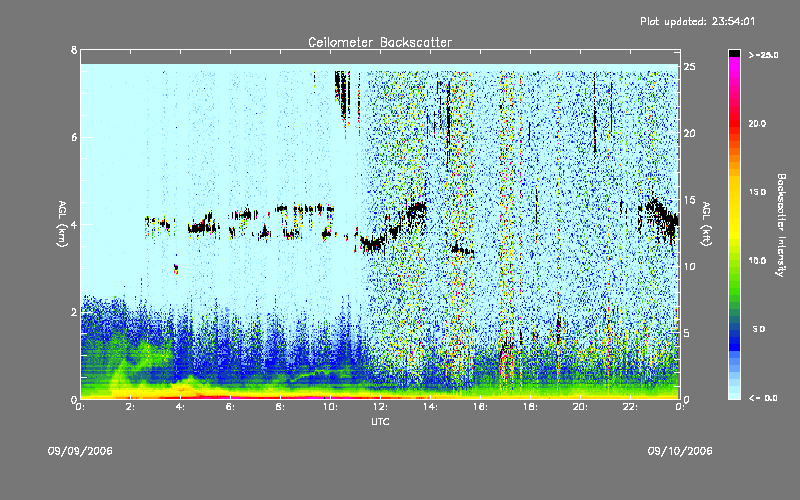Click the 6: hour tick on x-axis

coord(230,407)
